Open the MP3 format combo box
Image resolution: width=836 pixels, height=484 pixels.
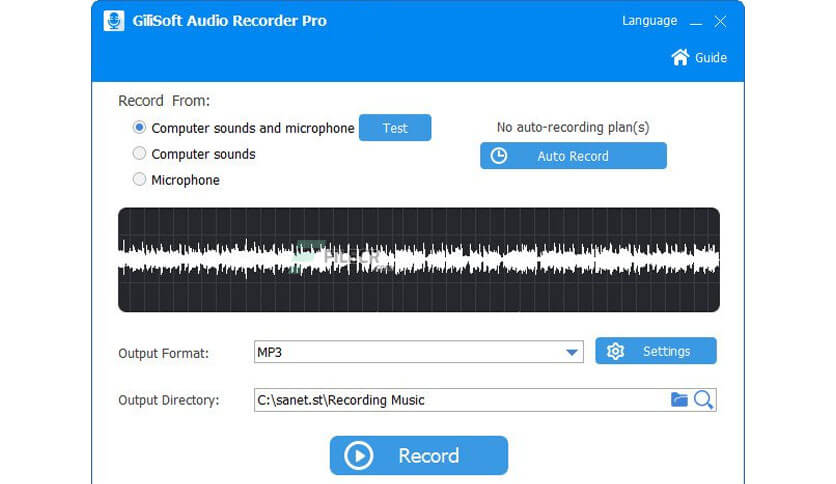click(x=410, y=352)
